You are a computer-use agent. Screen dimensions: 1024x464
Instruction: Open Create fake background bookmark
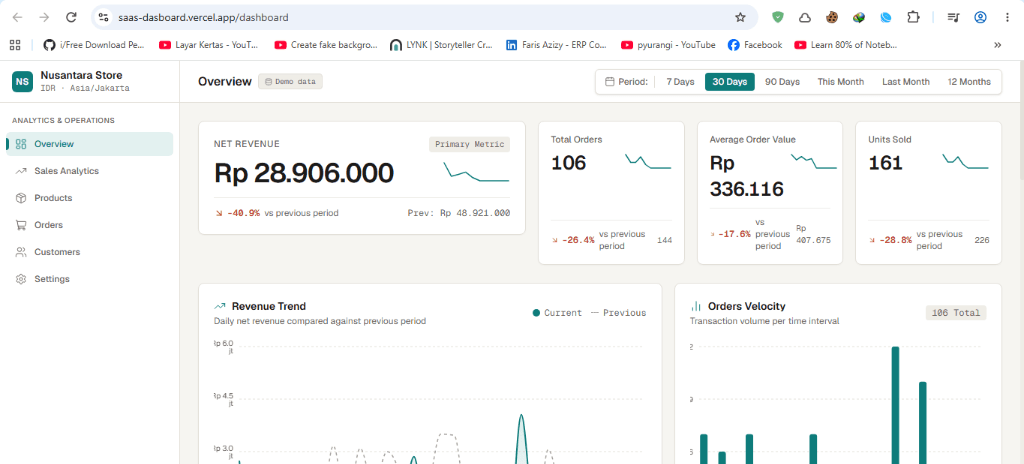[x=325, y=45]
